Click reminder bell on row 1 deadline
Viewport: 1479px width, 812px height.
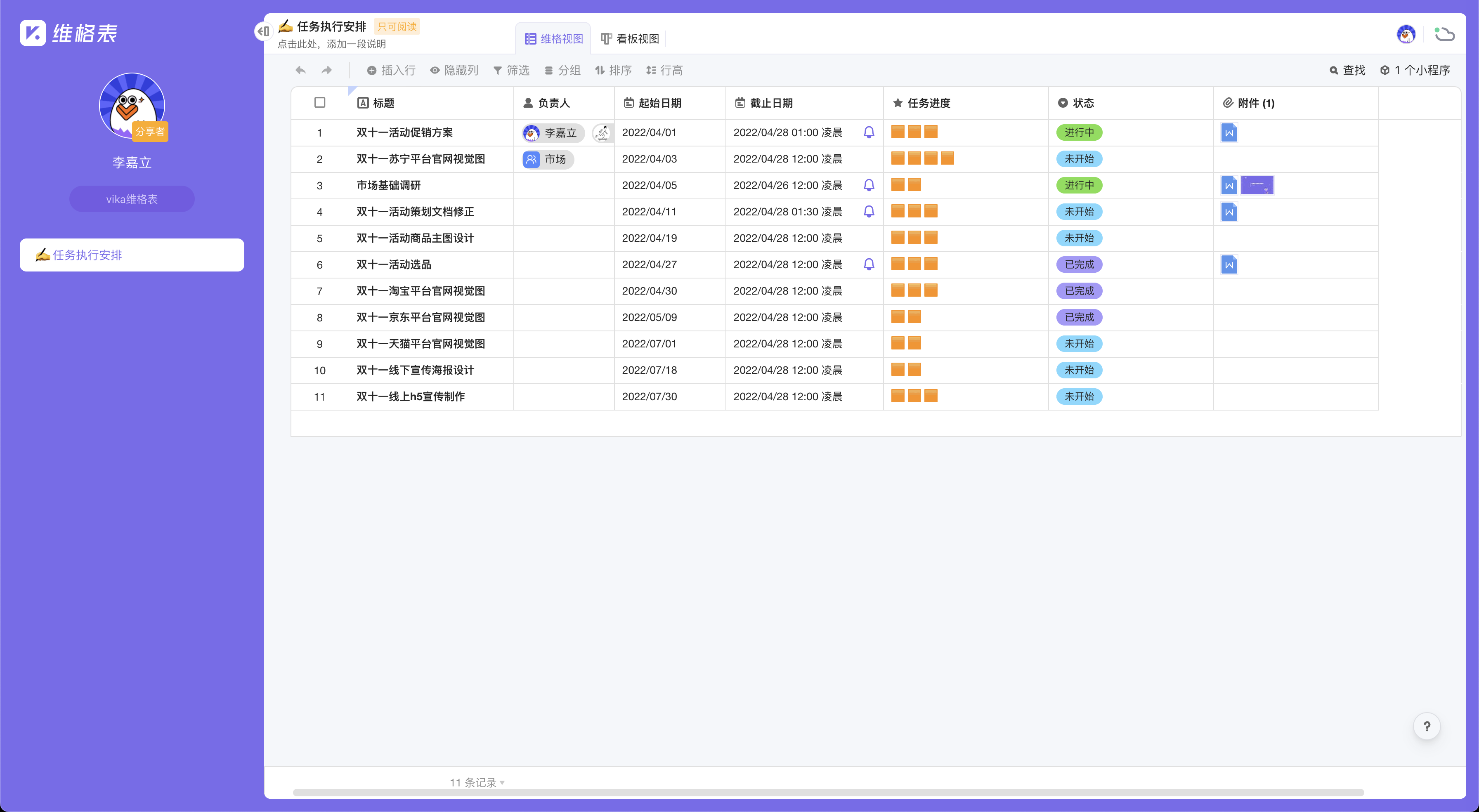pos(869,132)
